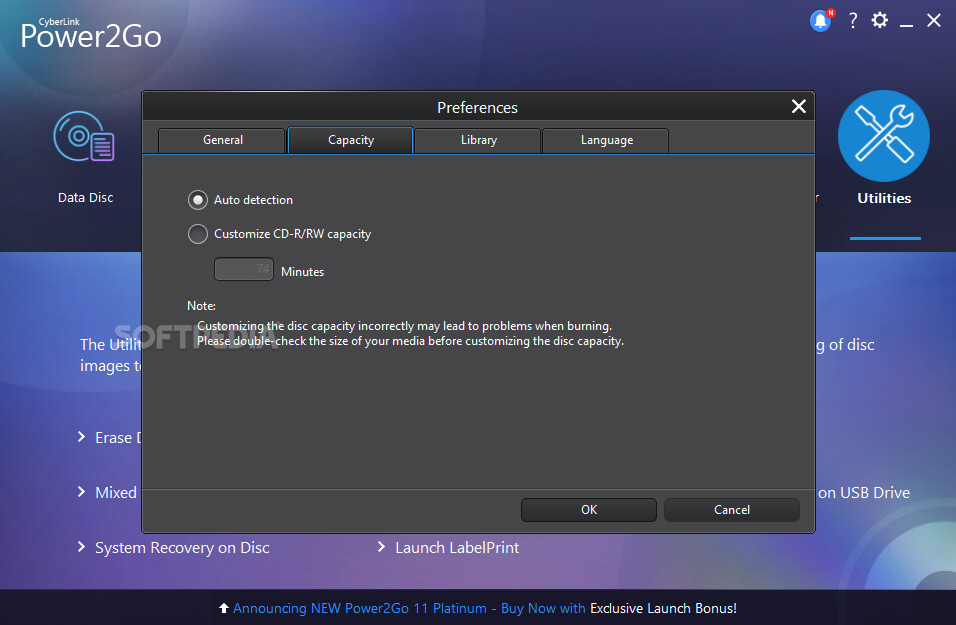Expand chevron beside System Recovery on Disc

click(81, 547)
